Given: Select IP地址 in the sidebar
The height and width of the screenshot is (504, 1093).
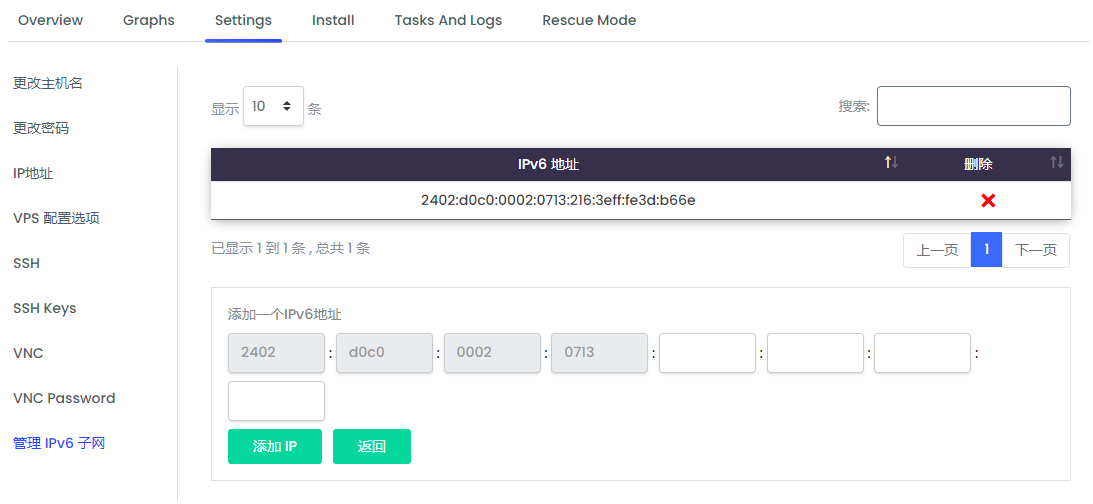Looking at the screenshot, I should (x=33, y=173).
